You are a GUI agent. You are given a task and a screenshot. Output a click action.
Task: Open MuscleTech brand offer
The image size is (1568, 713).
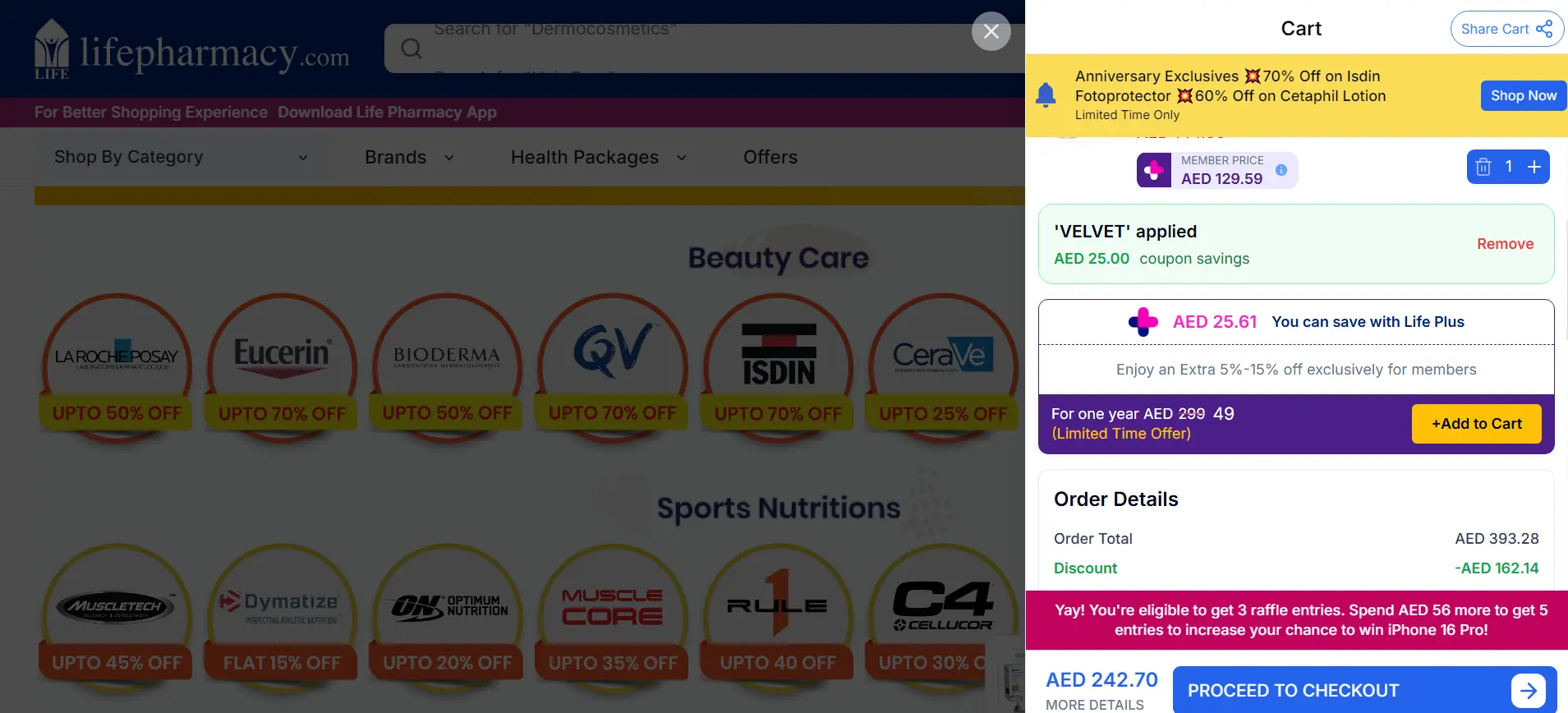117,618
